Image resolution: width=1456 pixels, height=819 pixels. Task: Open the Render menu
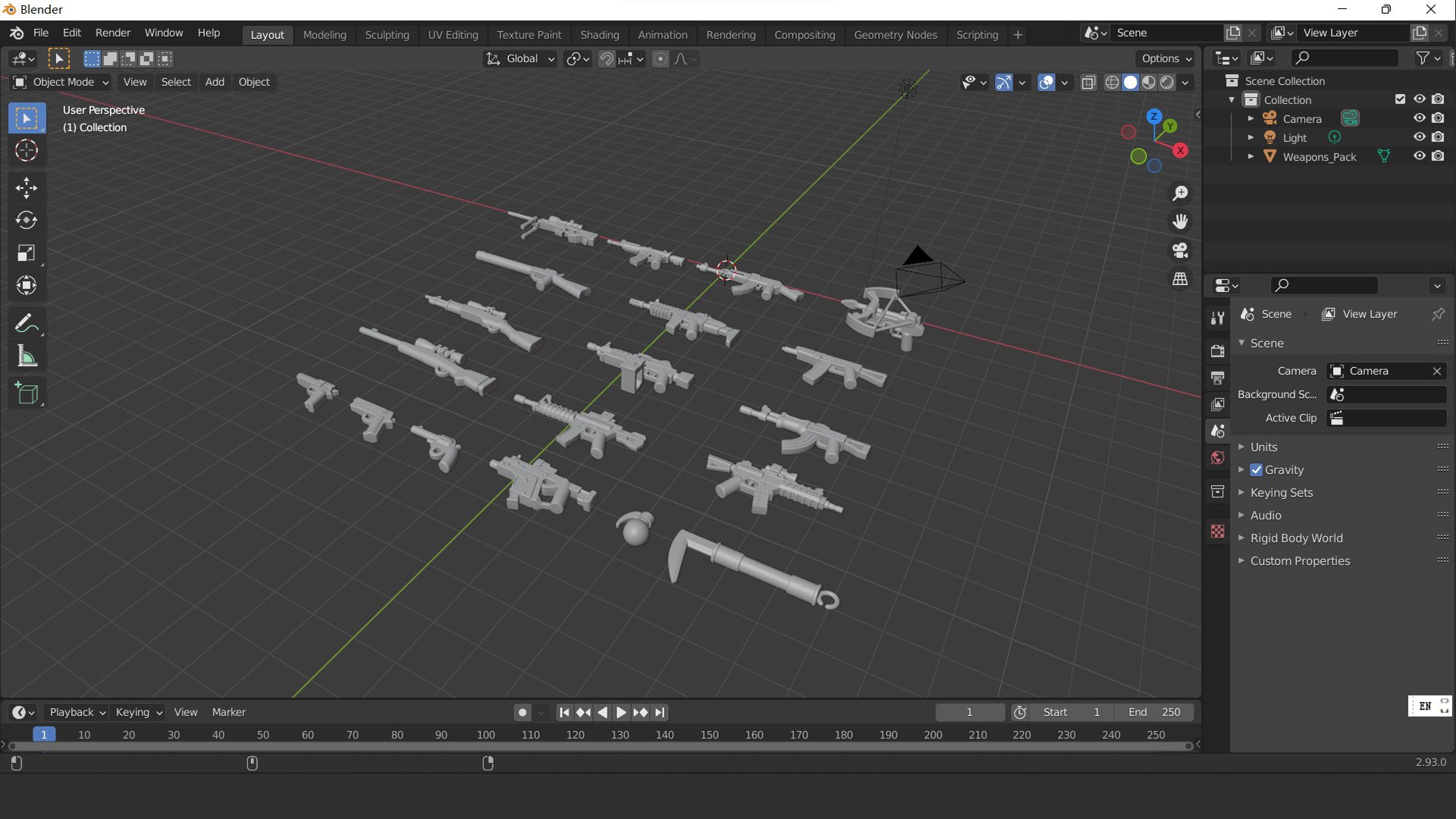tap(113, 33)
